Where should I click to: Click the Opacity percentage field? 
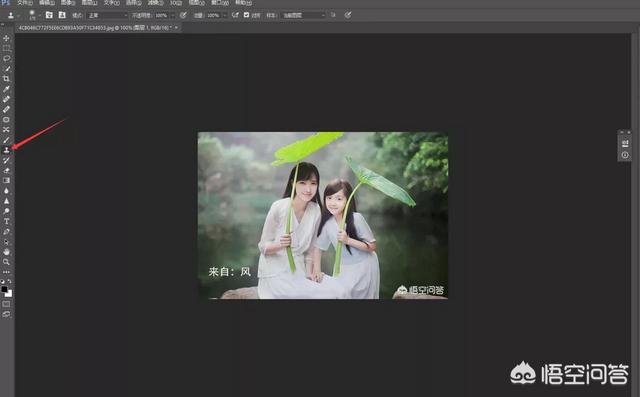coord(162,15)
